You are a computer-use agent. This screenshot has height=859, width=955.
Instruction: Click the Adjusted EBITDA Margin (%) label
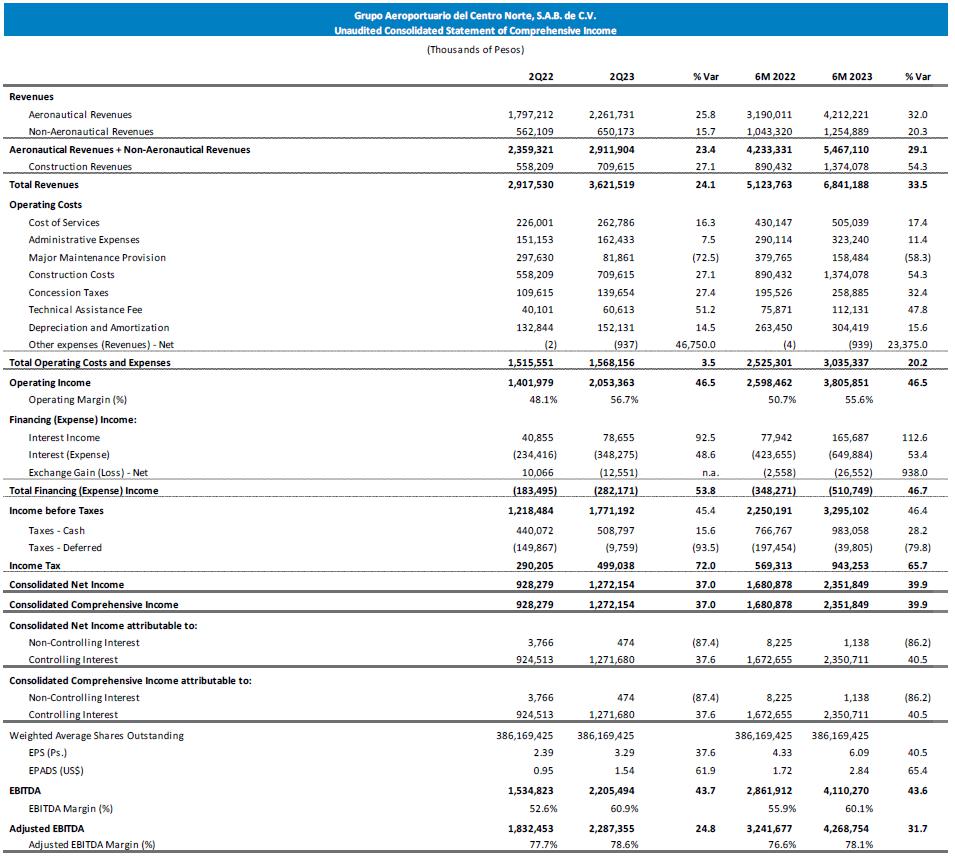(92, 845)
